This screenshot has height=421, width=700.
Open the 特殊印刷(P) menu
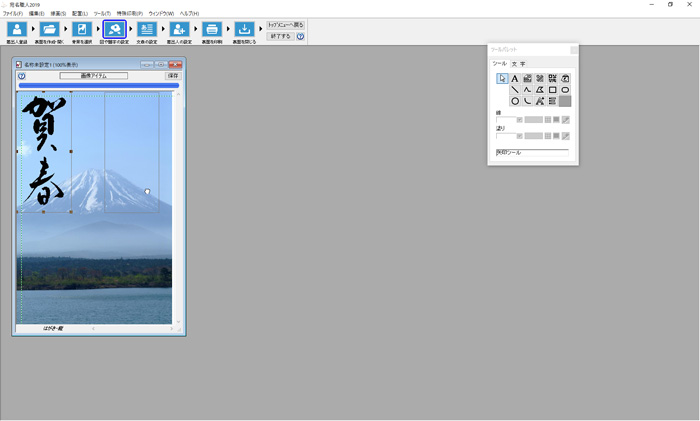coord(130,14)
